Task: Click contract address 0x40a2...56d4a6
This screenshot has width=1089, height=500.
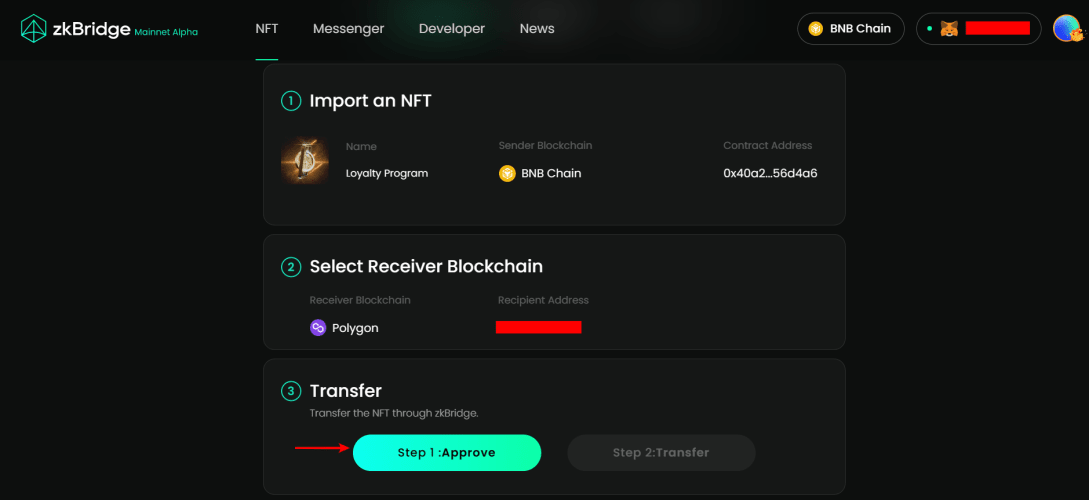Action: 770,174
